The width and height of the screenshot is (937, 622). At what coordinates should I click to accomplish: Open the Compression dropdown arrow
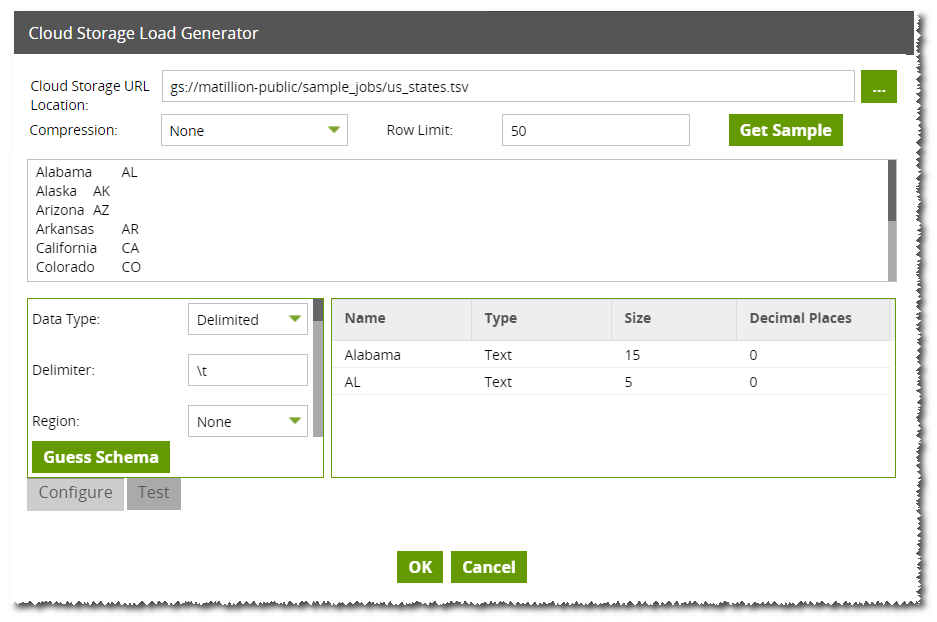coord(334,130)
